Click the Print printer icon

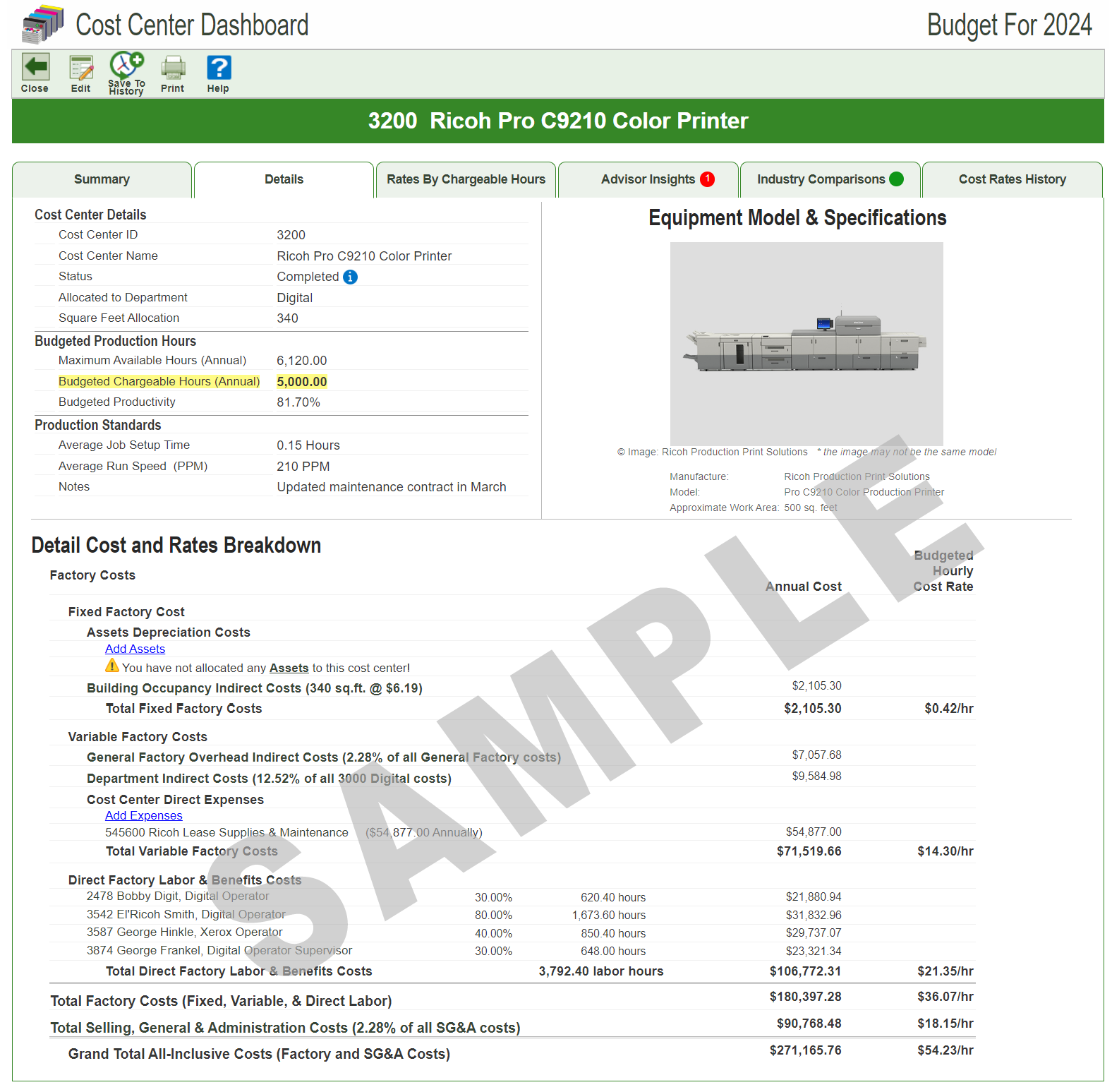tap(173, 68)
